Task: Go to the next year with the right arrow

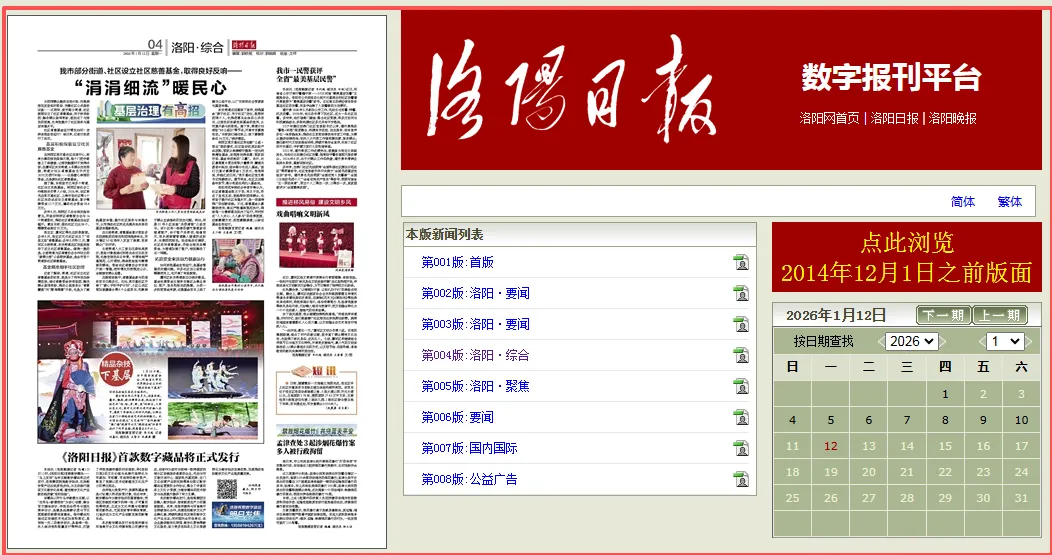Action: pos(943,342)
